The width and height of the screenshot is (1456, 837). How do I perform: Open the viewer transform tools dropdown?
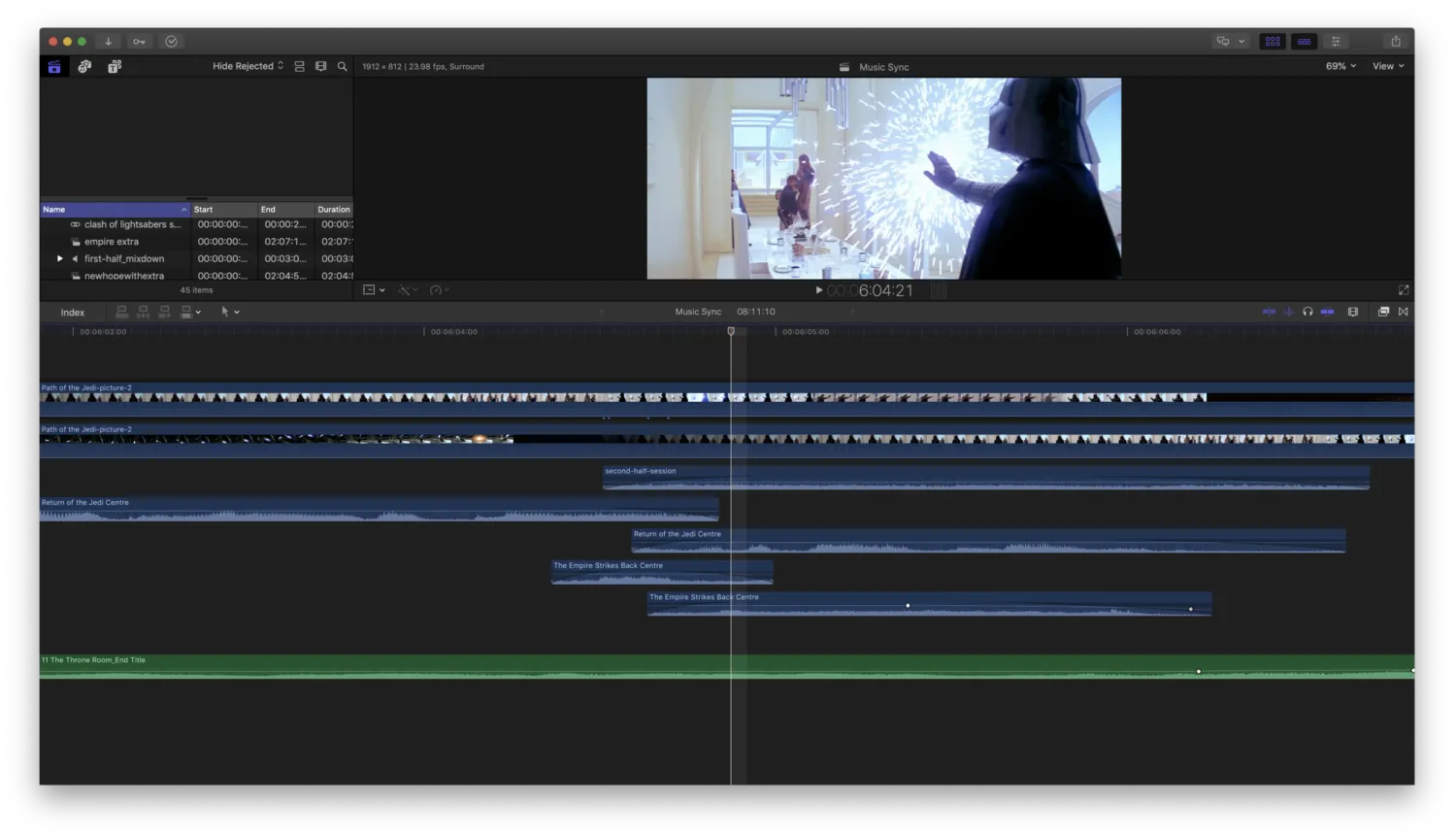[374, 290]
